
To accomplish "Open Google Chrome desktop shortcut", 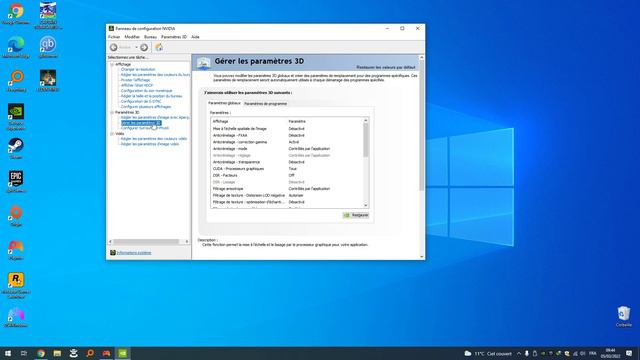I will point(16,13).
